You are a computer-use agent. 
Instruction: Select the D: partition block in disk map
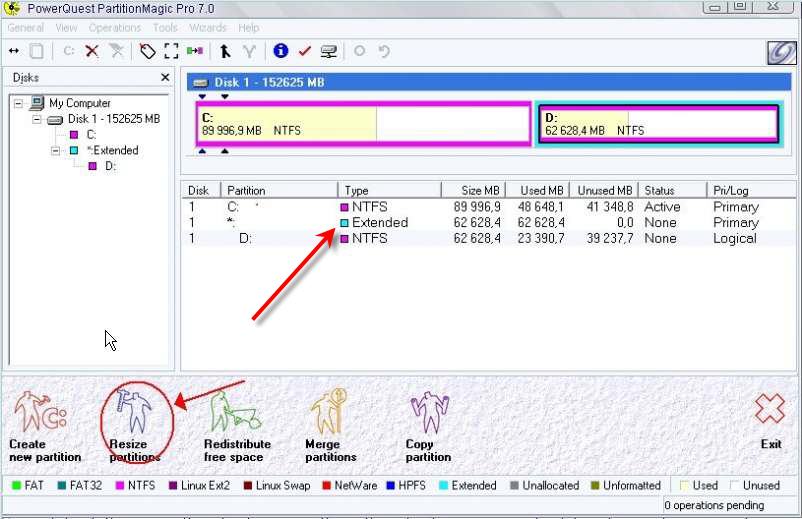(659, 124)
